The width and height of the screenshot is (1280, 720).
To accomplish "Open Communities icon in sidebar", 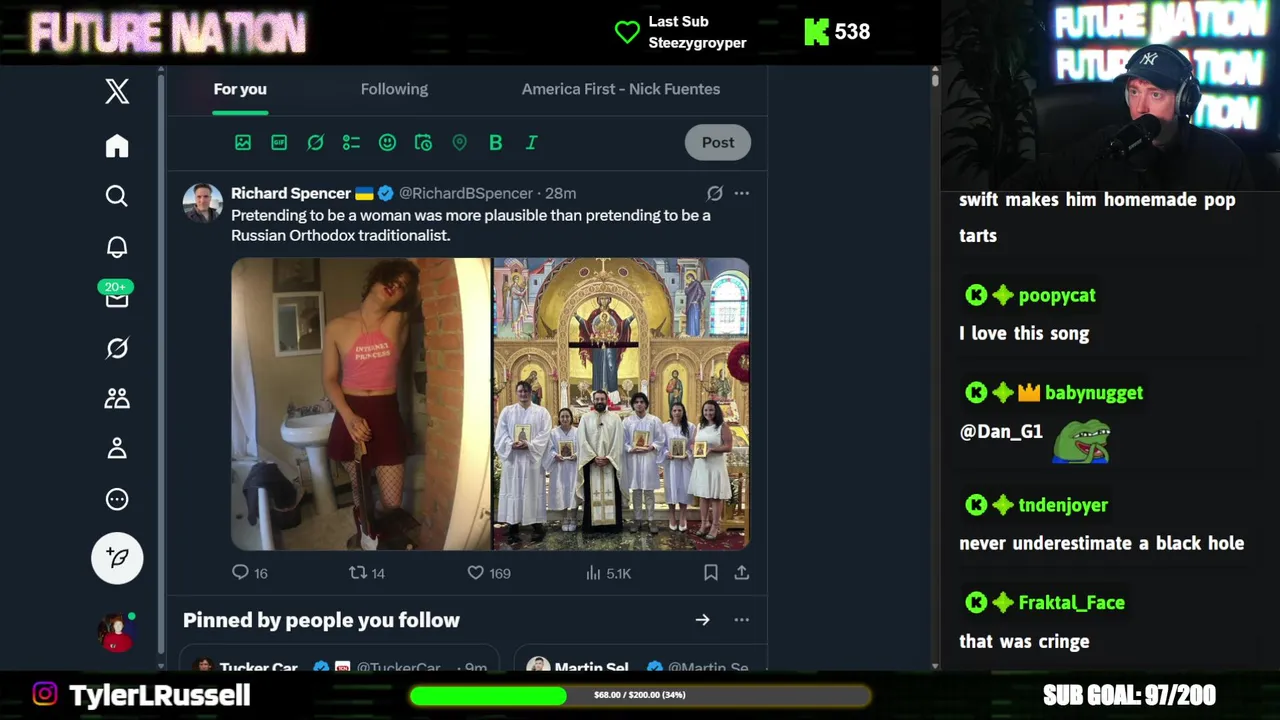I will tap(117, 398).
